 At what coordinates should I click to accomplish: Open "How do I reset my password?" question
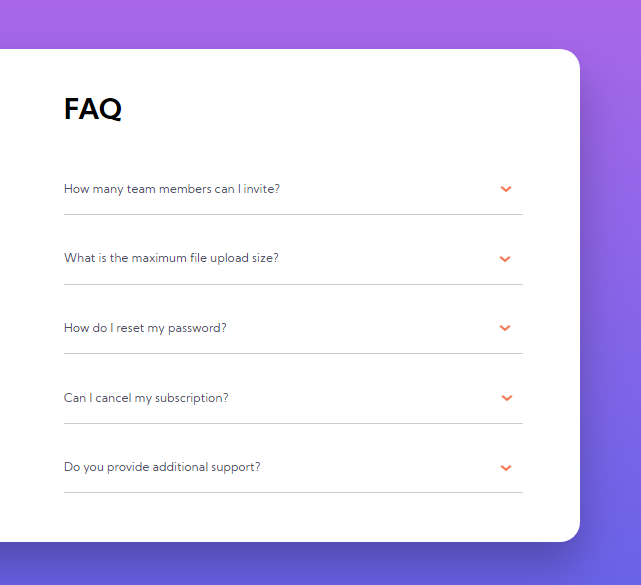145,328
